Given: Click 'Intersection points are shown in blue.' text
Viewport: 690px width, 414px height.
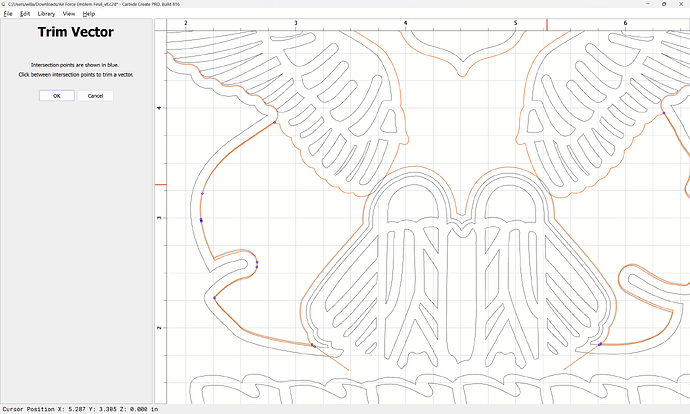Looking at the screenshot, I should pos(75,65).
